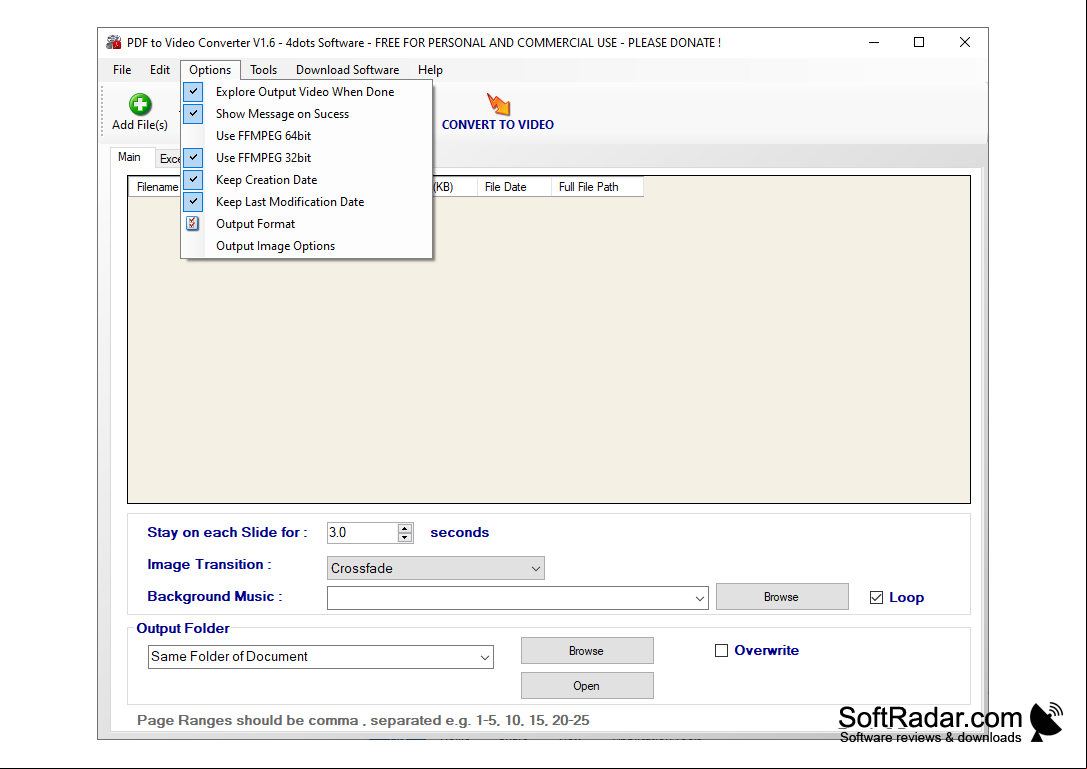Screen dimensions: 1087x769
Task: Toggle Use FFMPEG 32bit option
Action: coord(306,158)
